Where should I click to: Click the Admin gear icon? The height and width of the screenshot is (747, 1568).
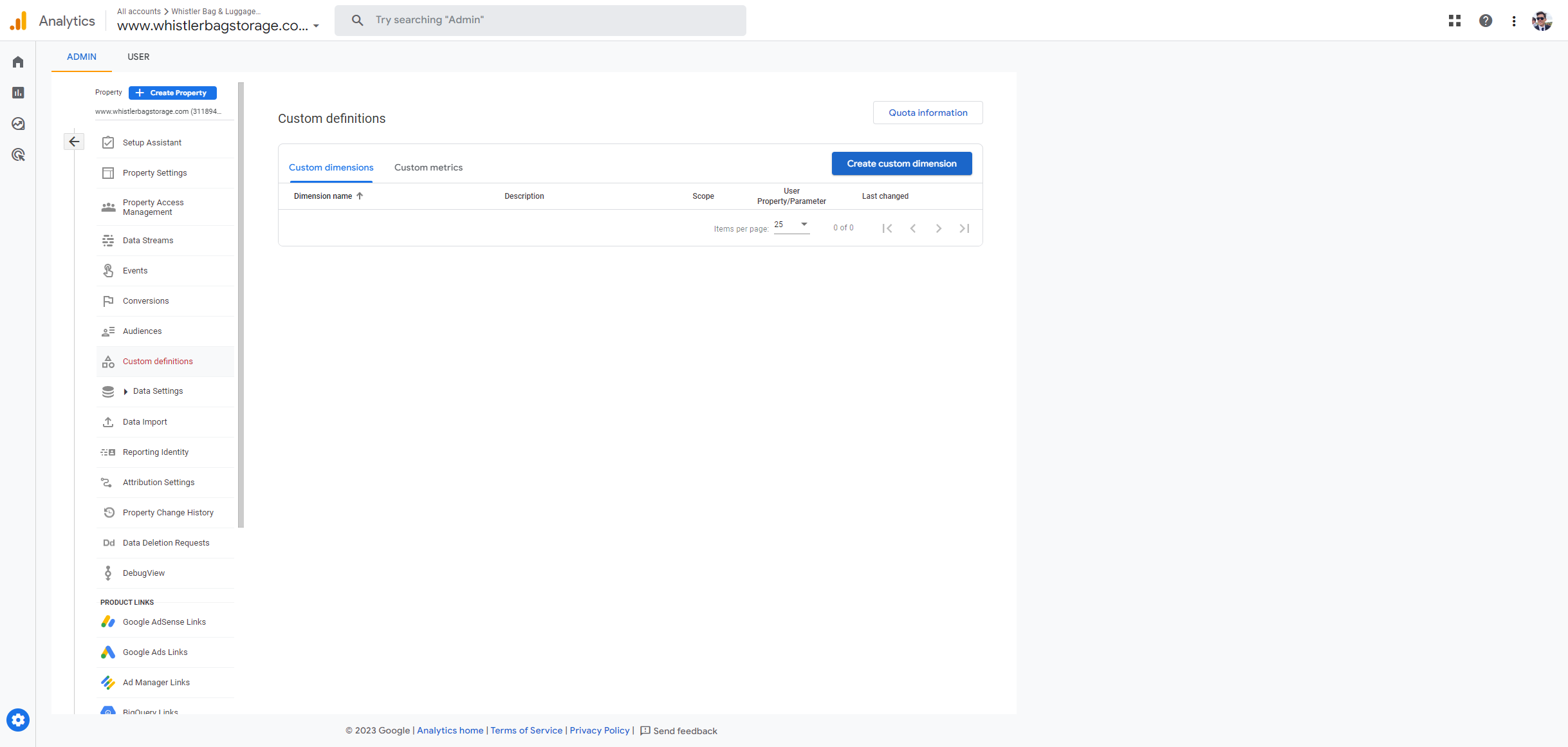pos(18,720)
